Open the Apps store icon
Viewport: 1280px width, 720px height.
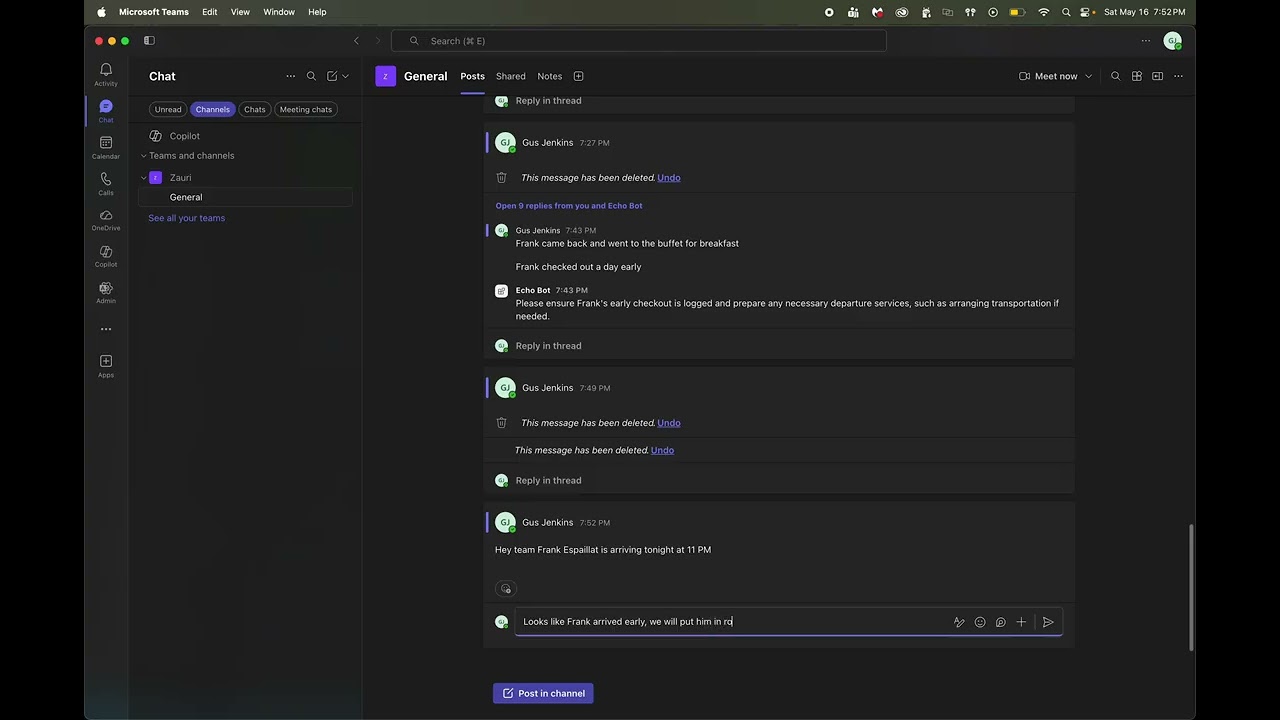(105, 365)
